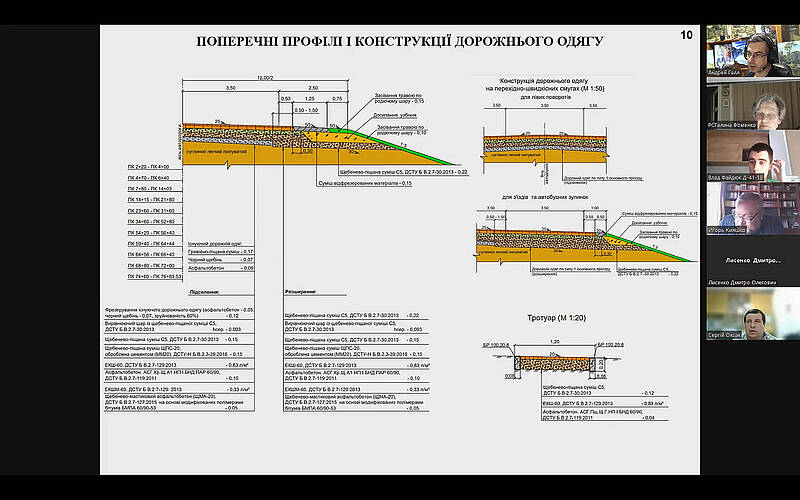The image size is (800, 500).
Task: Click the Асфальтобетон - 0,05 existing layer row
Action: coord(221,268)
